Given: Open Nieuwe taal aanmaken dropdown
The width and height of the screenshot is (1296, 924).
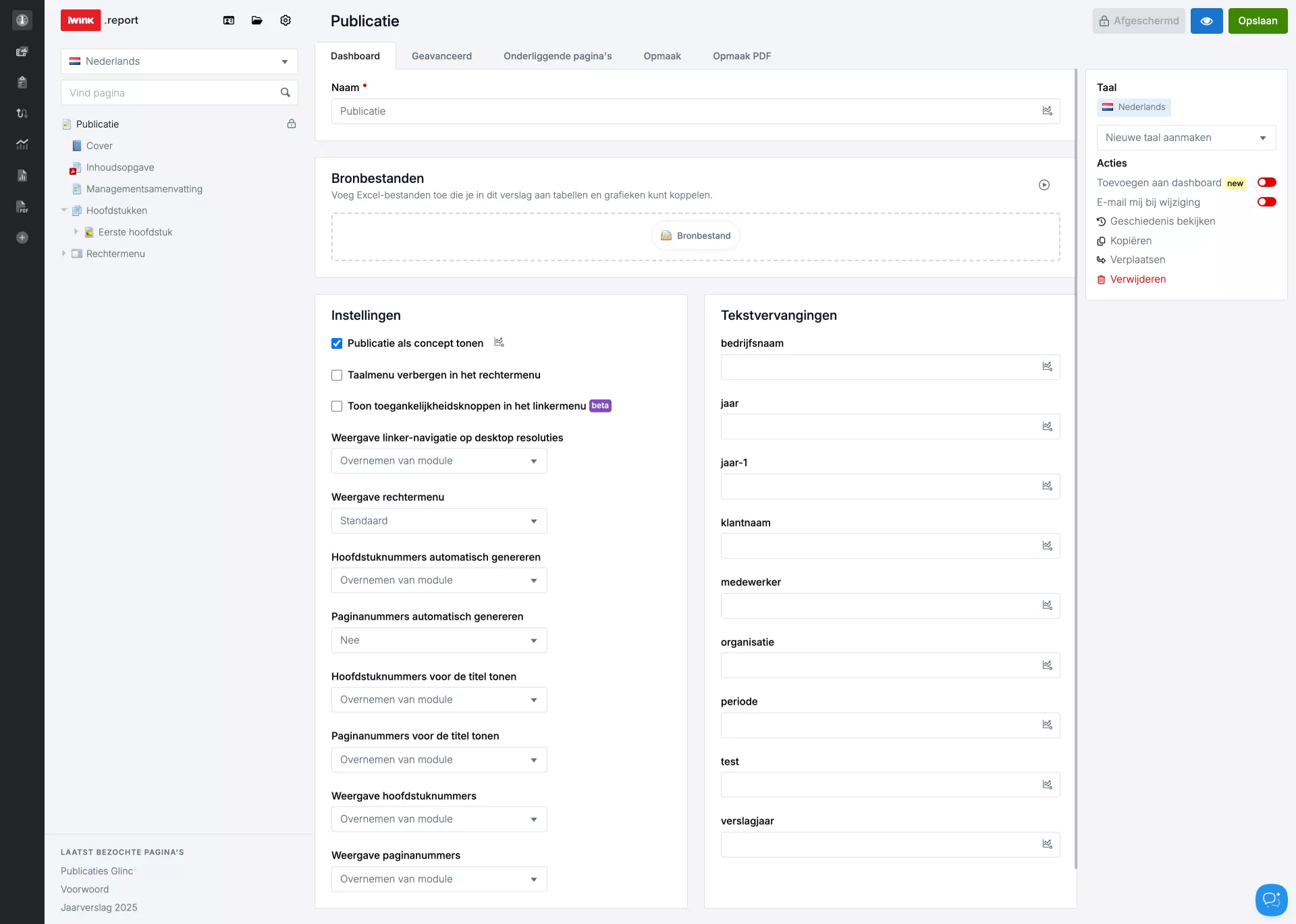Looking at the screenshot, I should pyautogui.click(x=1185, y=138).
